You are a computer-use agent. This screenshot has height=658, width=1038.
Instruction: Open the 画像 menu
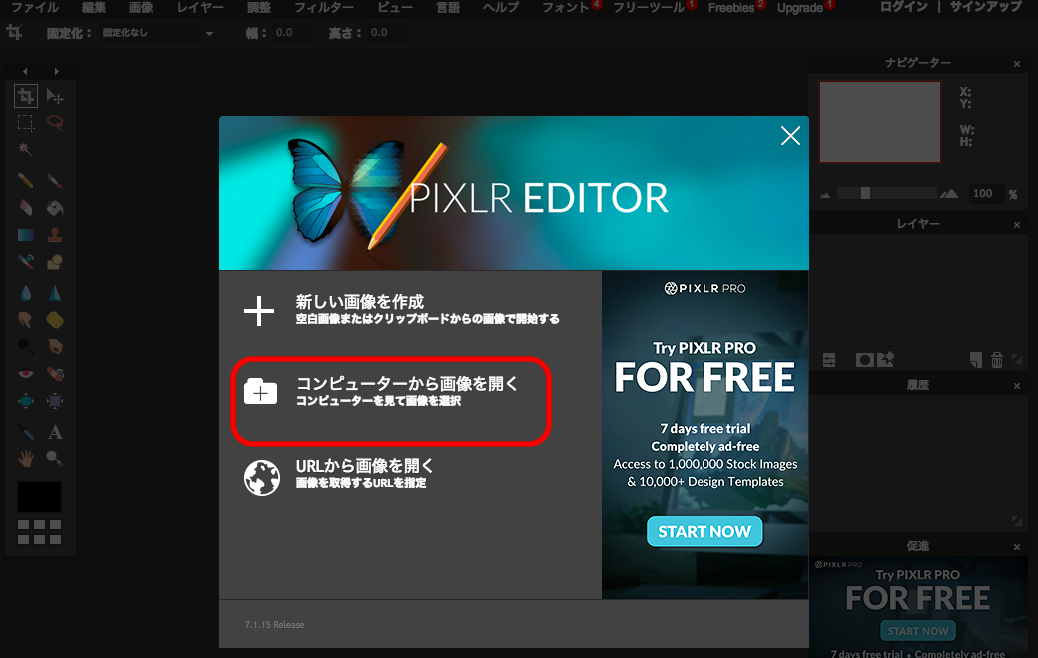(140, 8)
